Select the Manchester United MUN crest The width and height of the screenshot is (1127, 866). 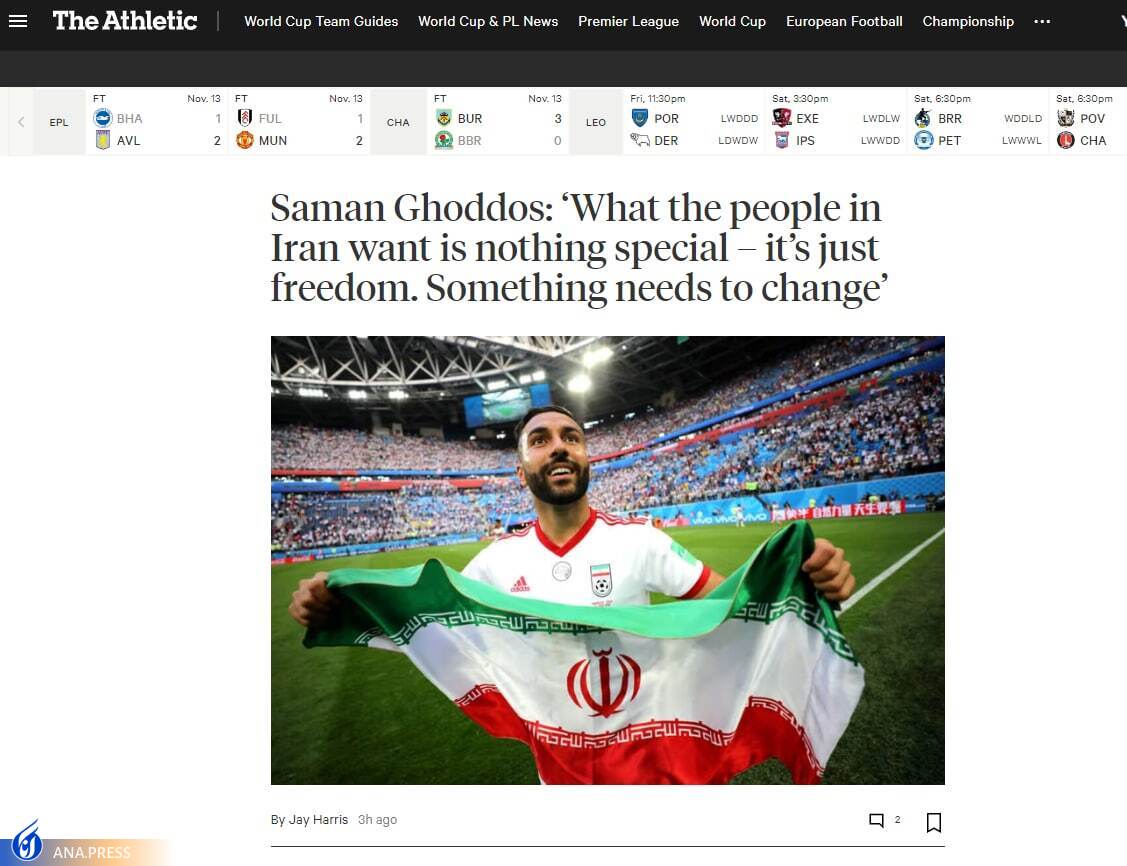point(244,140)
